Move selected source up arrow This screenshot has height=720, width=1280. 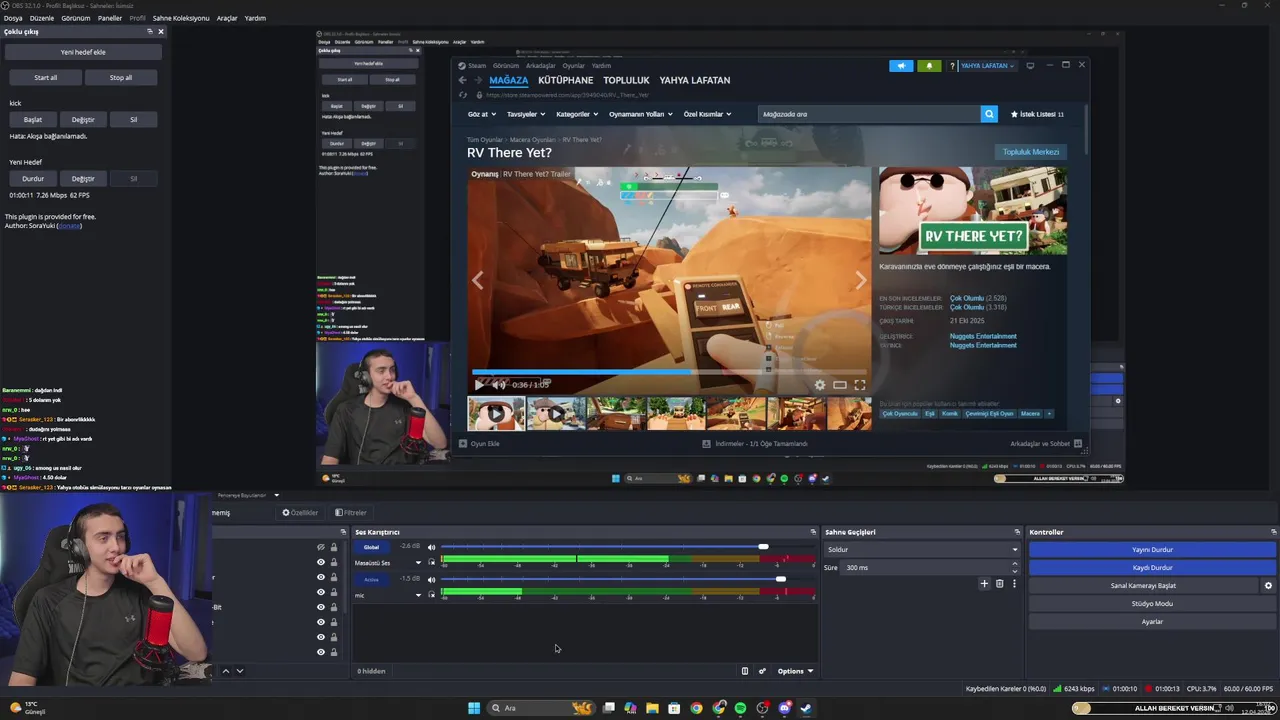(x=225, y=671)
